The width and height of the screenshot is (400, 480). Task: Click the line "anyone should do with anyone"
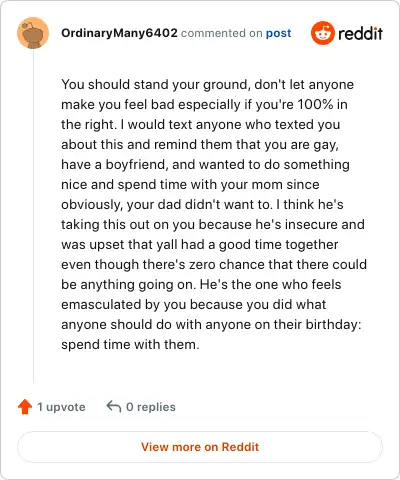pyautogui.click(x=211, y=325)
